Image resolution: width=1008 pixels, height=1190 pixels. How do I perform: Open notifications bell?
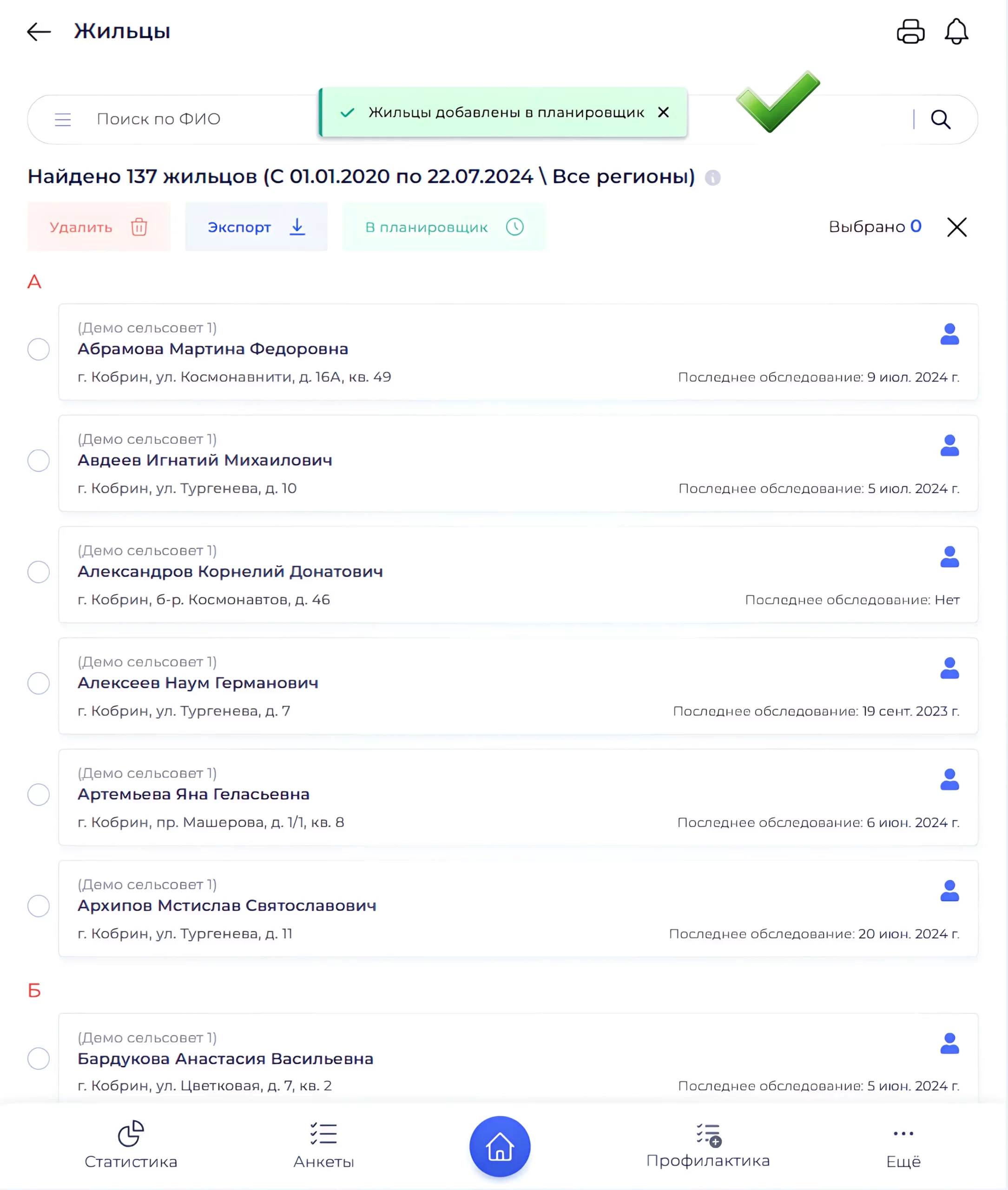coord(956,32)
